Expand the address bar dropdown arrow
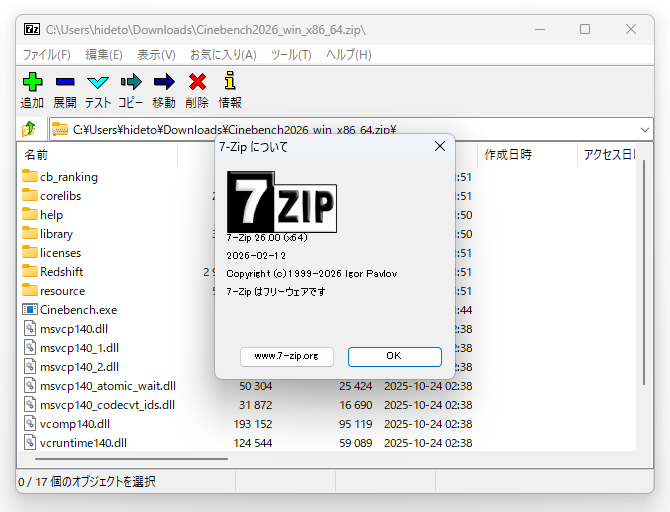Screen dimensions: 670x512 (x=644, y=129)
